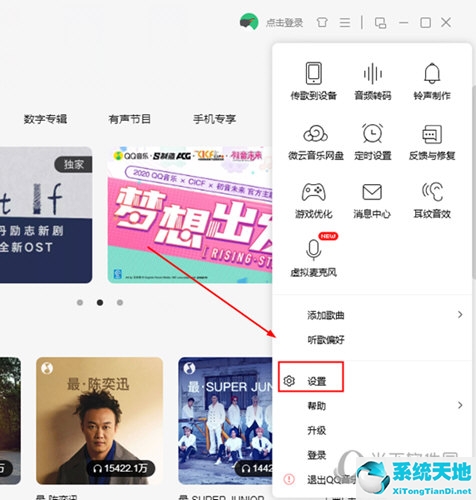Open feedback and repair tool
This screenshot has width=476, height=500.
pos(432,142)
